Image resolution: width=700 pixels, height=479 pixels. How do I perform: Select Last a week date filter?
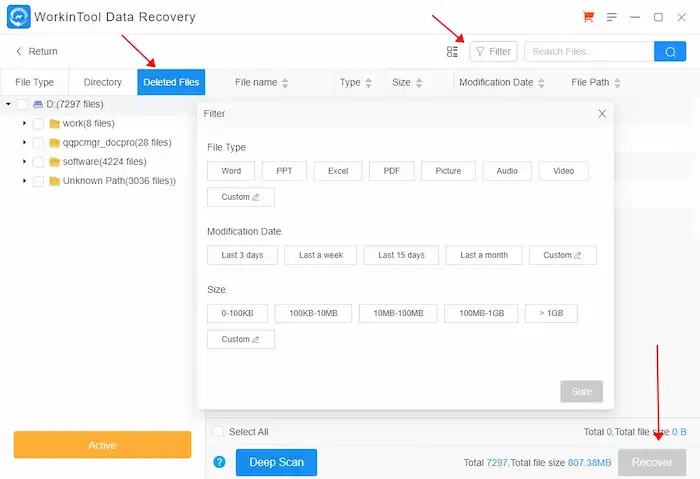coord(321,255)
